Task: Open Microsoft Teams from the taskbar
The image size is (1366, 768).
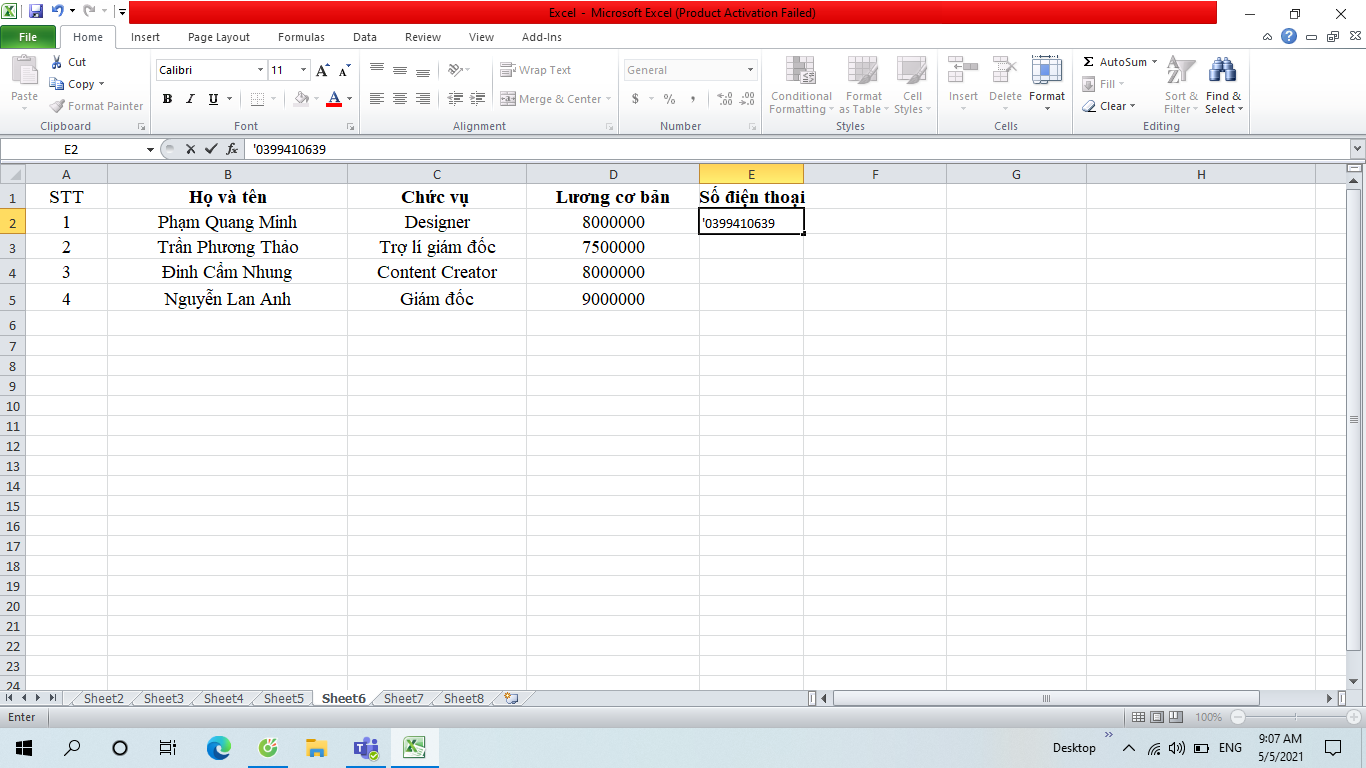Action: (x=365, y=747)
